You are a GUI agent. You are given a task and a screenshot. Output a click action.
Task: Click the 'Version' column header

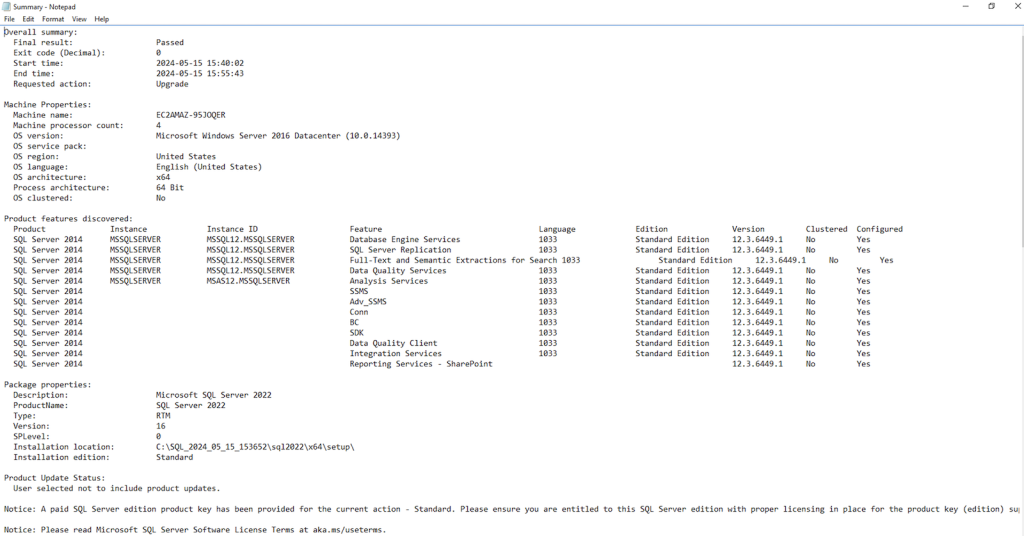[x=748, y=229]
